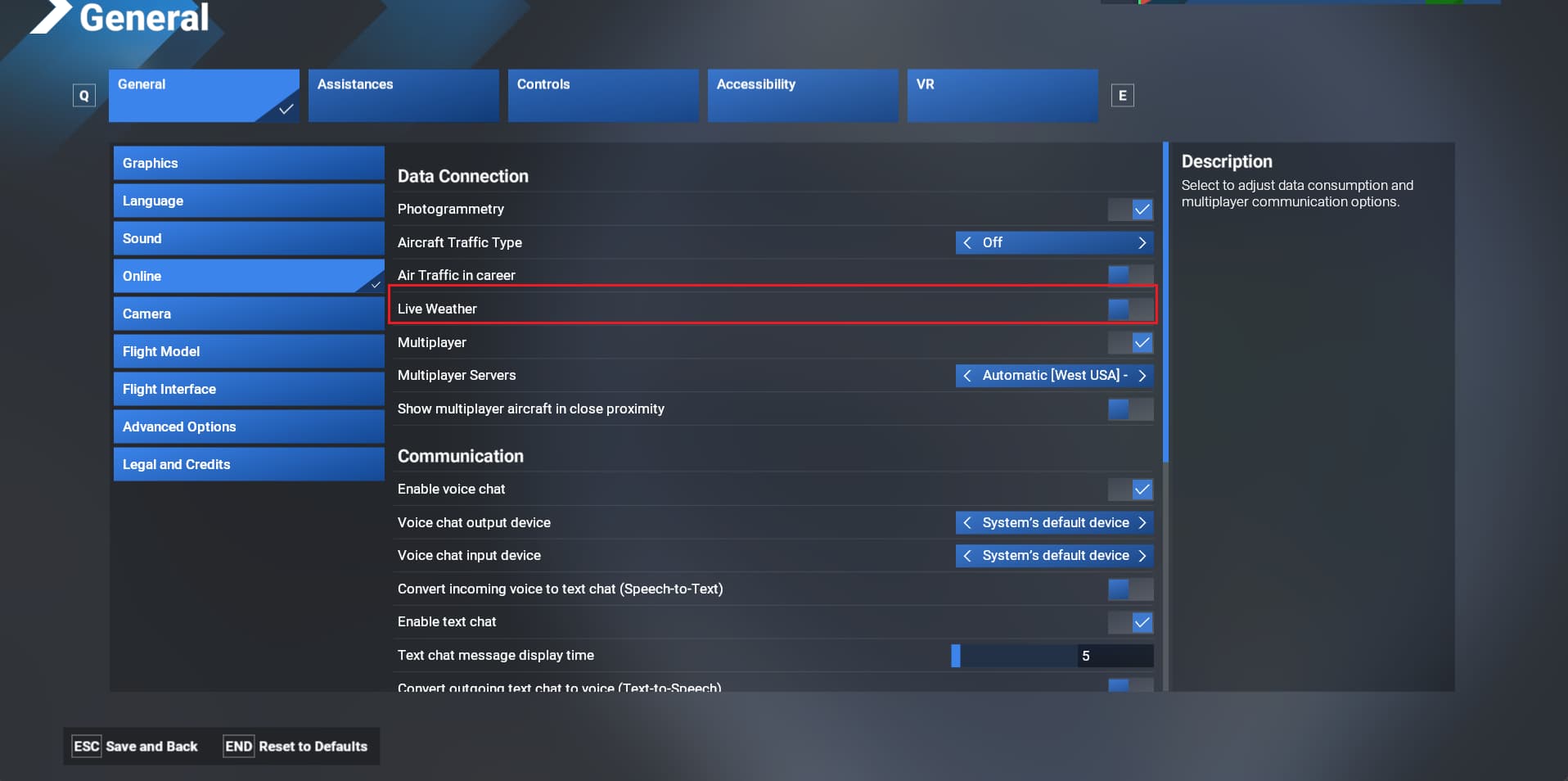Click the 'Automatic [West USA] -' server value
Viewport: 1568px width, 781px height.
1055,375
